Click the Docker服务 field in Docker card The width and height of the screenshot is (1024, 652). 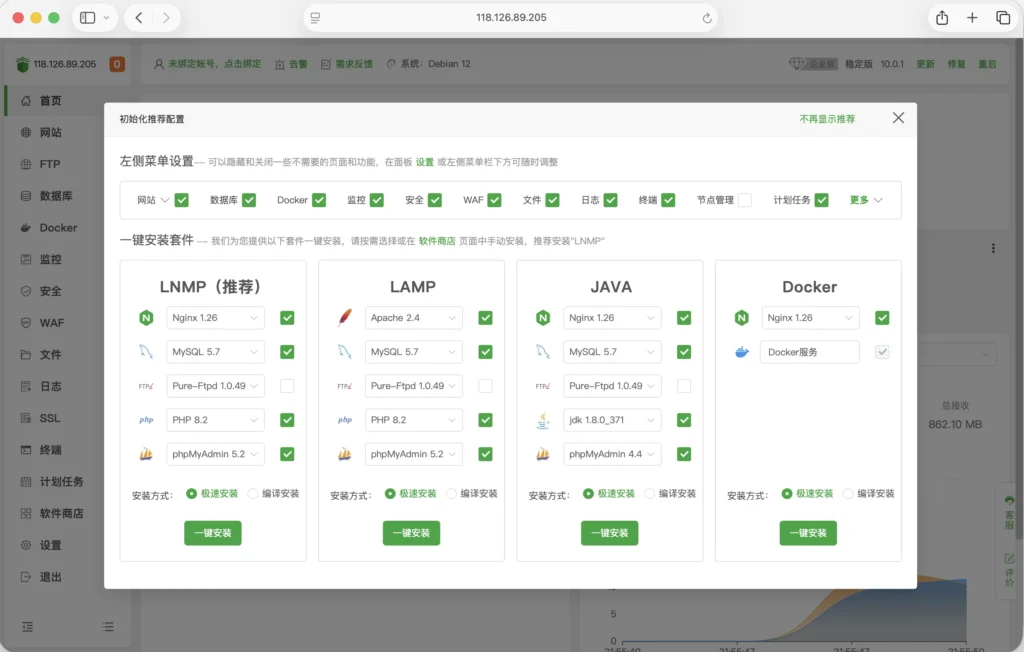click(810, 352)
